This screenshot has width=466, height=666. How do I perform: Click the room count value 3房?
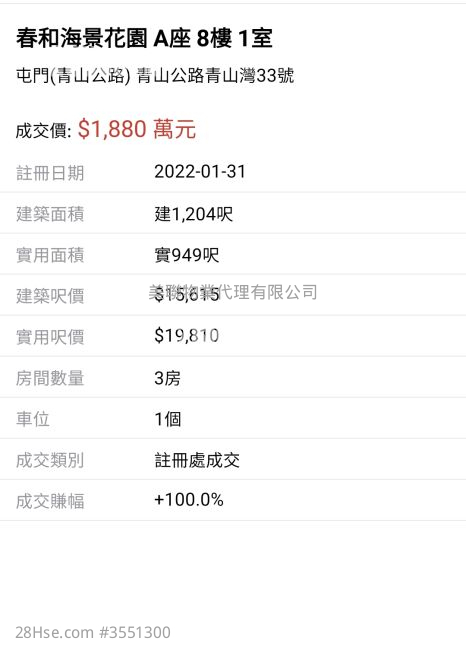(x=167, y=378)
